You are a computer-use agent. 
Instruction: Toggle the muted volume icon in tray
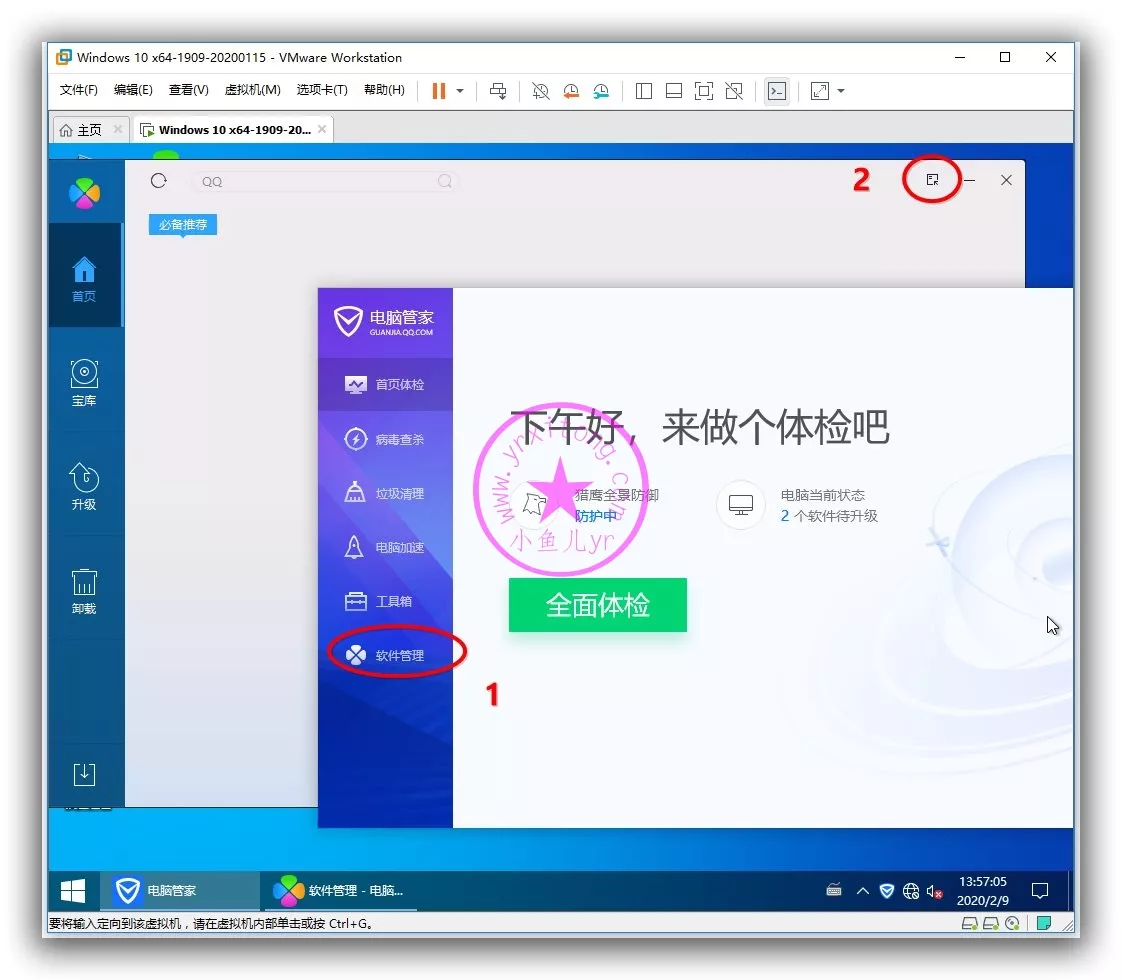[935, 891]
